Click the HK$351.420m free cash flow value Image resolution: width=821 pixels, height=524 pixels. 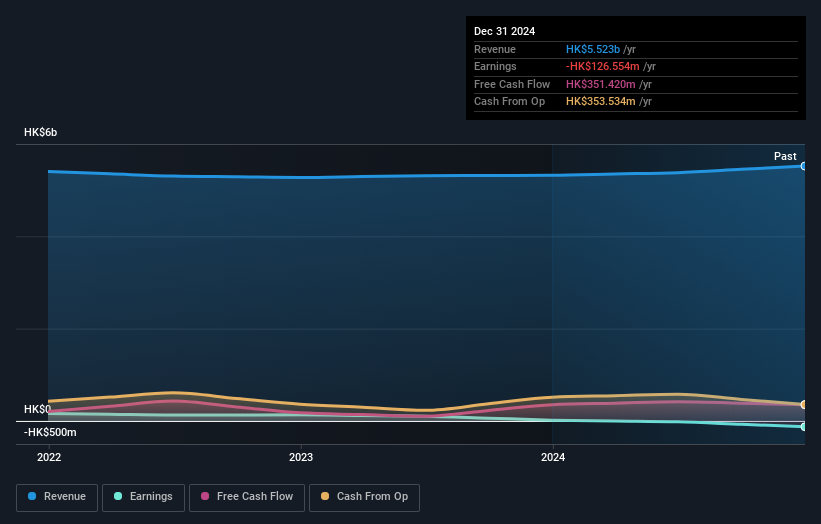(601, 84)
